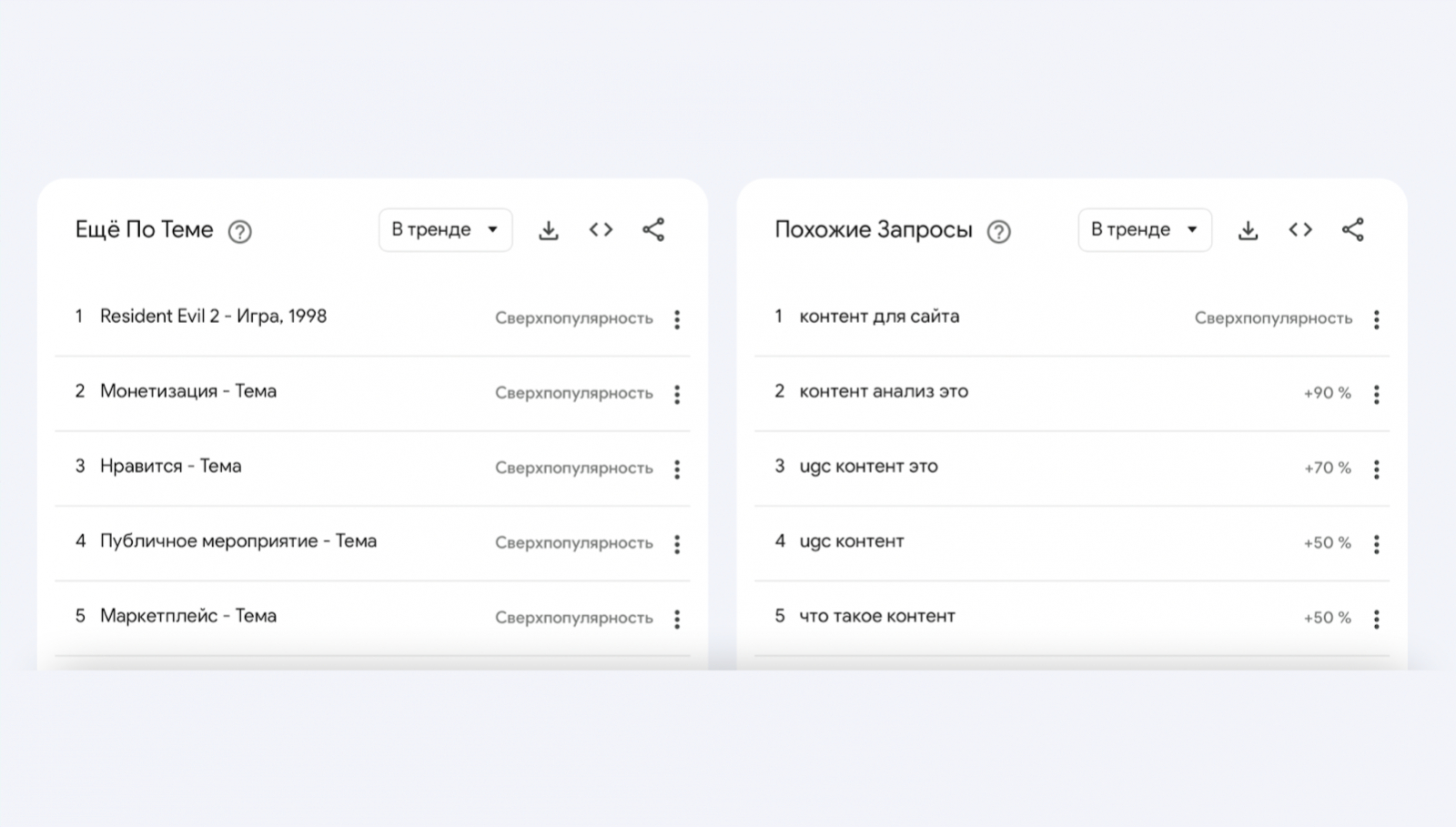Image resolution: width=1456 pixels, height=827 pixels.
Task: Share the Похожие Запросы card
Action: (1352, 230)
